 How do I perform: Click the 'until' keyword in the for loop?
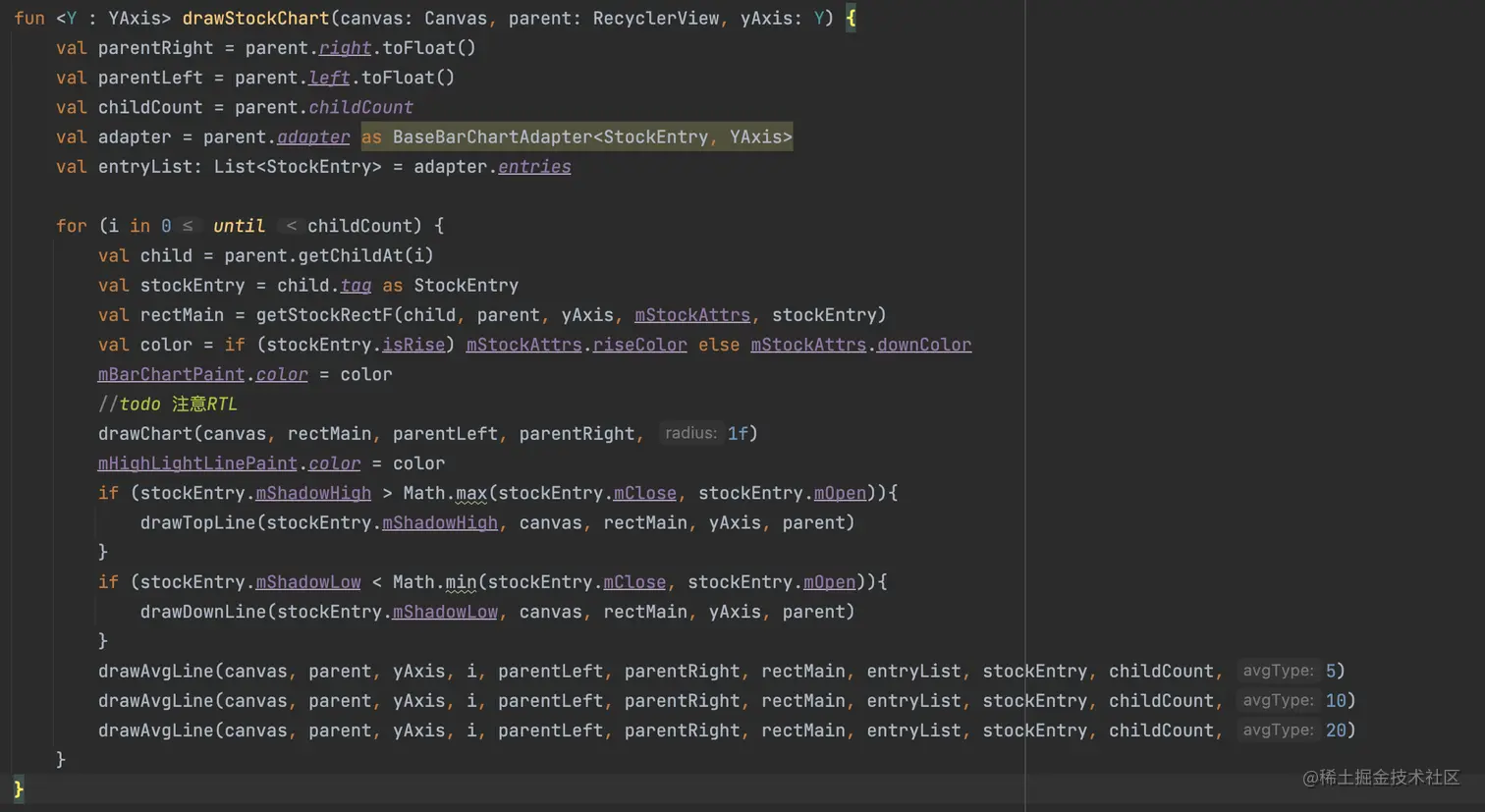pos(239,226)
